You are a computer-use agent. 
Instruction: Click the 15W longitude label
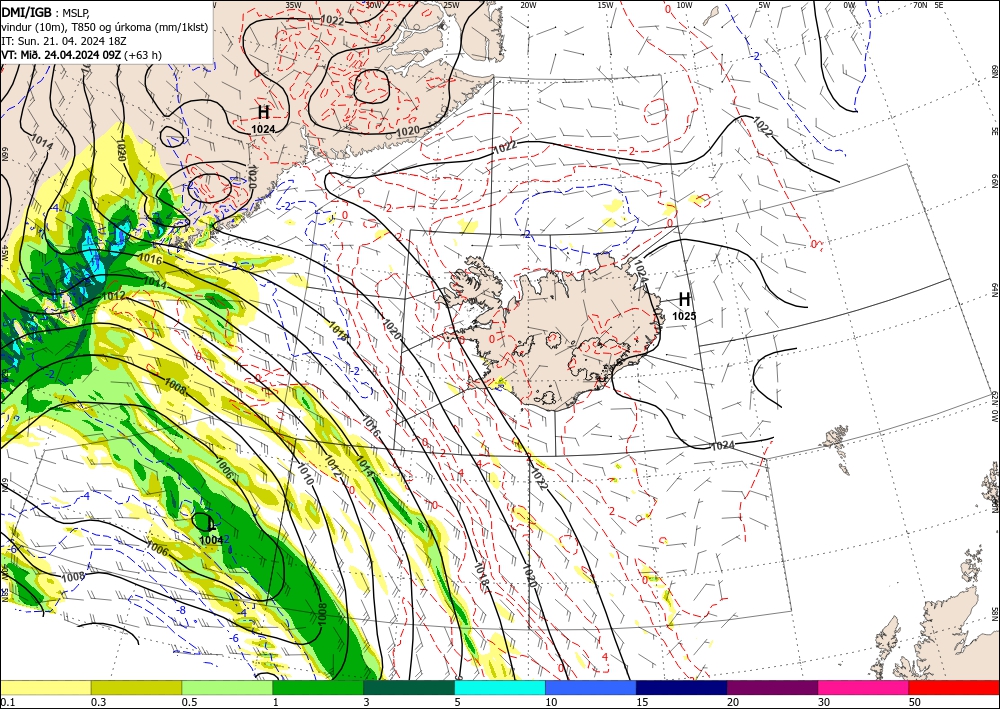606,5
